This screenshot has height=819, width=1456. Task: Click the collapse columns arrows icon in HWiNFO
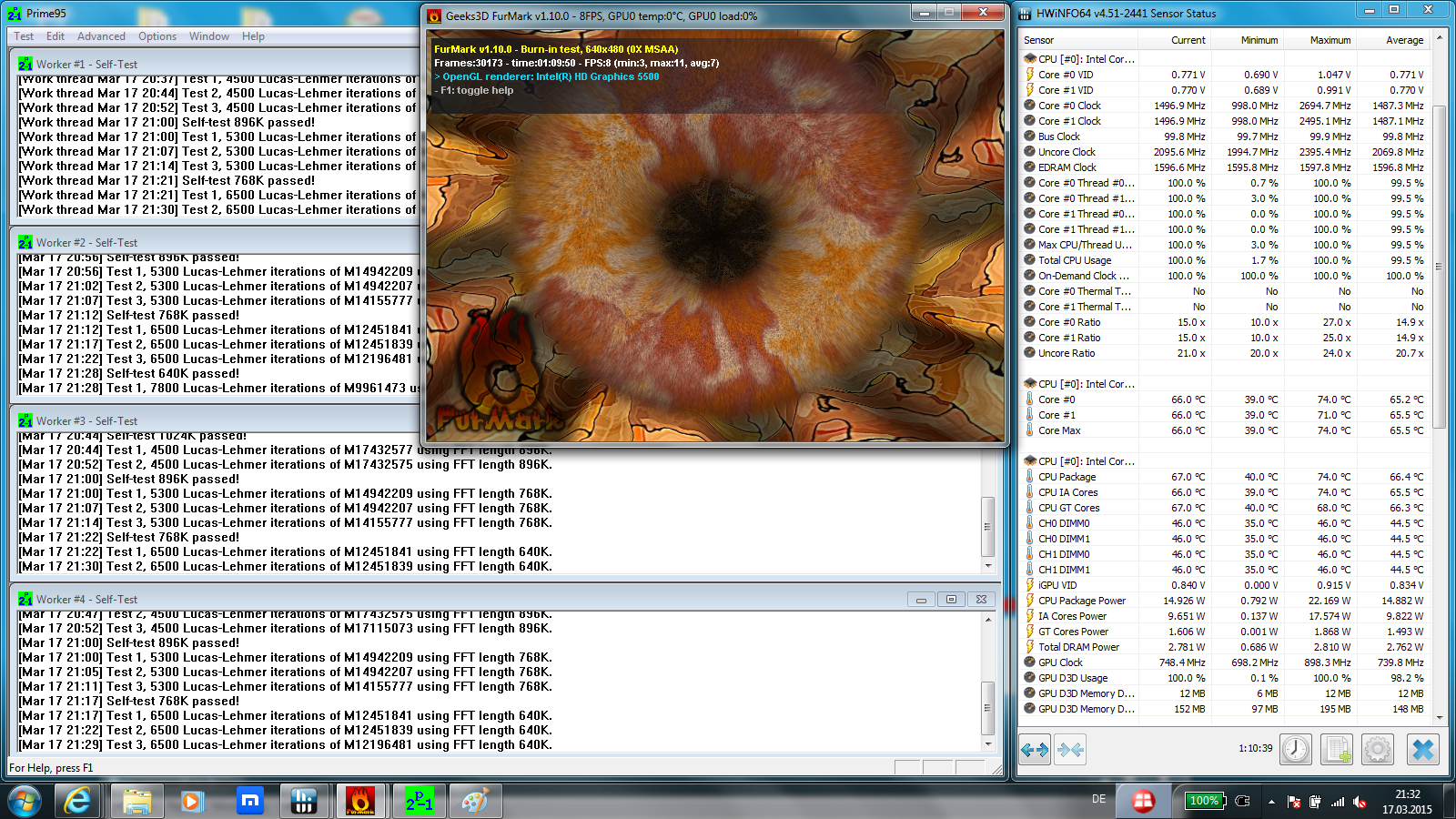(x=1070, y=750)
